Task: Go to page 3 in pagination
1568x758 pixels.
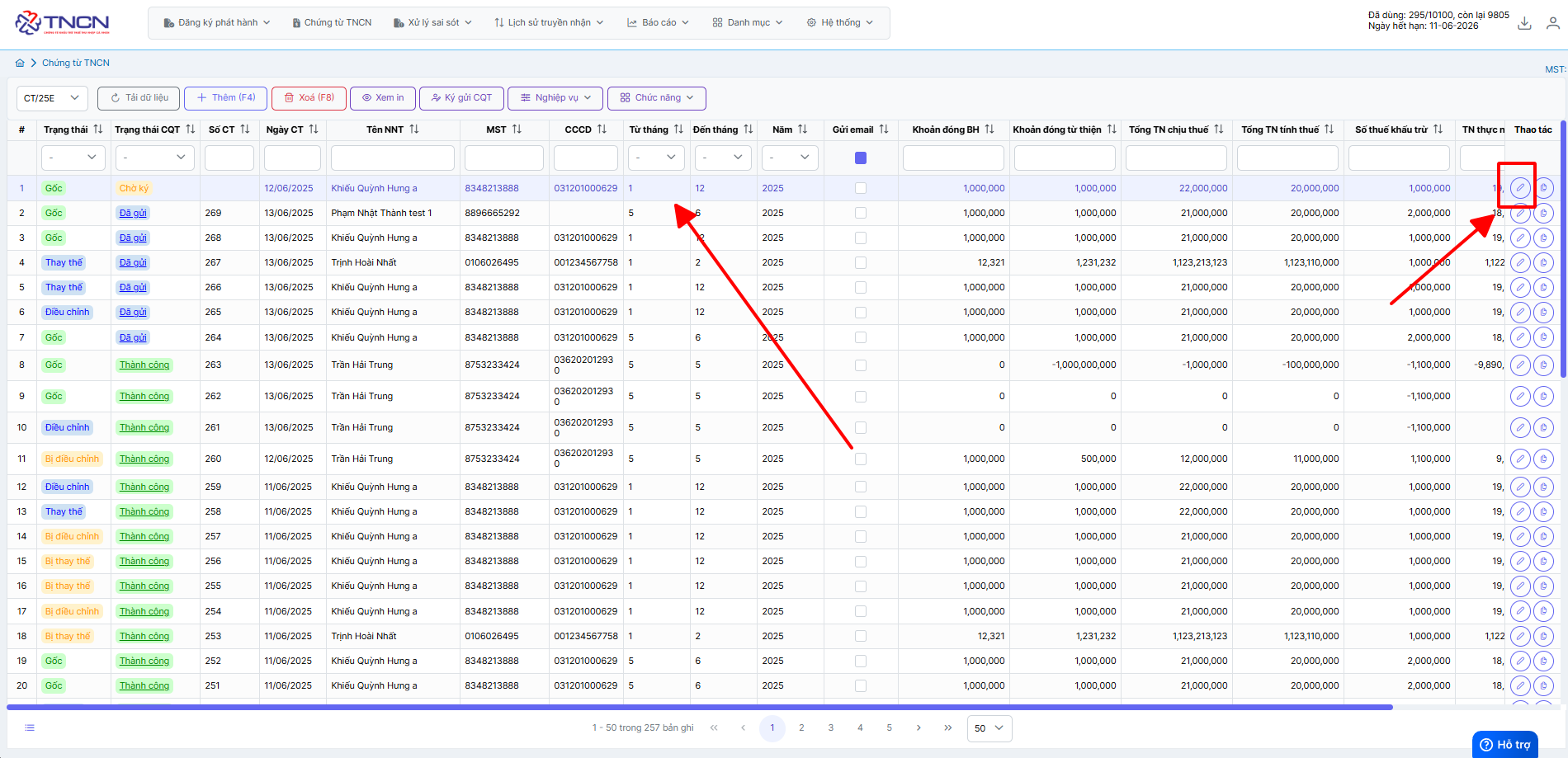Action: tap(831, 728)
